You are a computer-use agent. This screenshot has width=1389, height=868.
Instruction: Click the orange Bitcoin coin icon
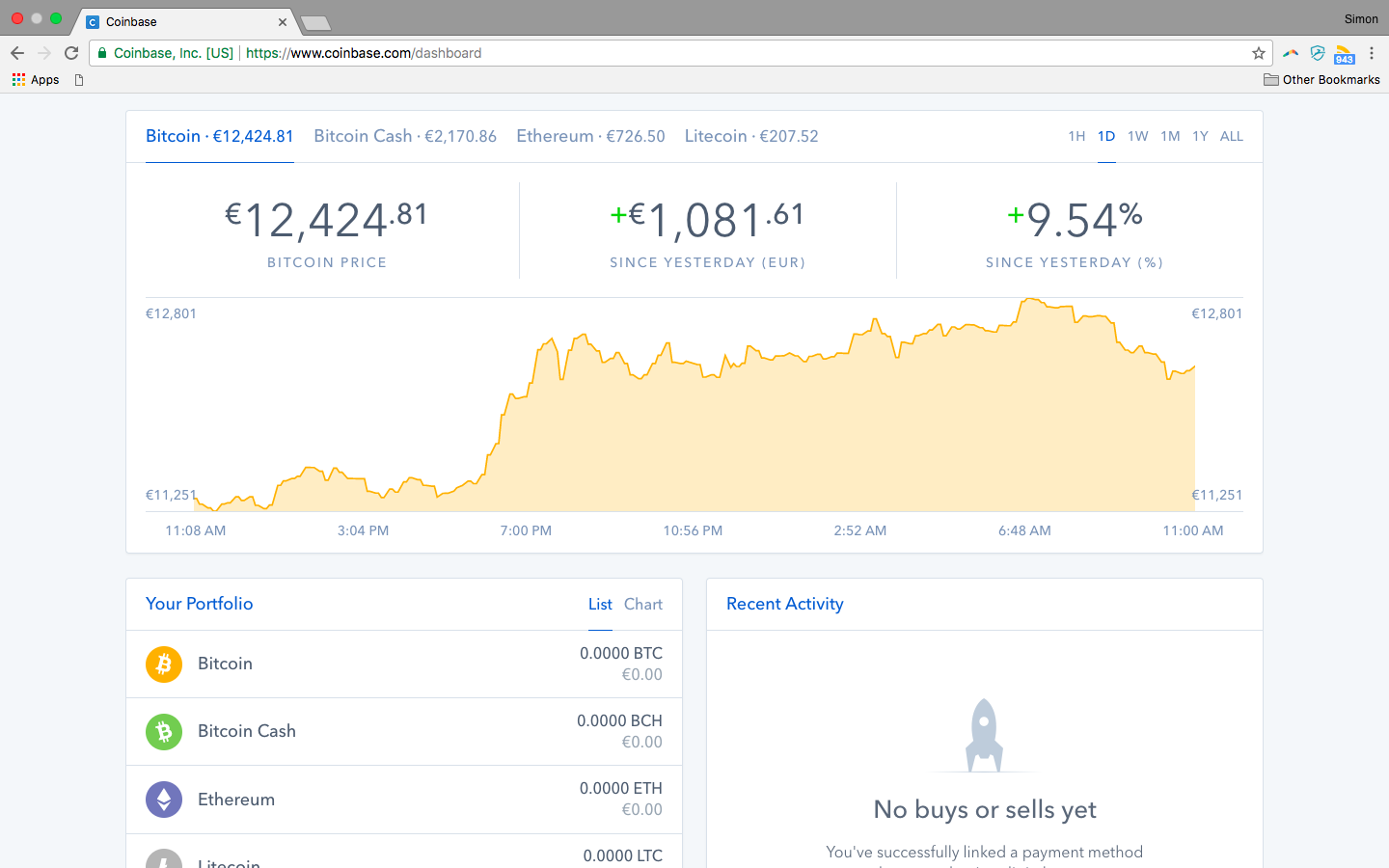164,664
